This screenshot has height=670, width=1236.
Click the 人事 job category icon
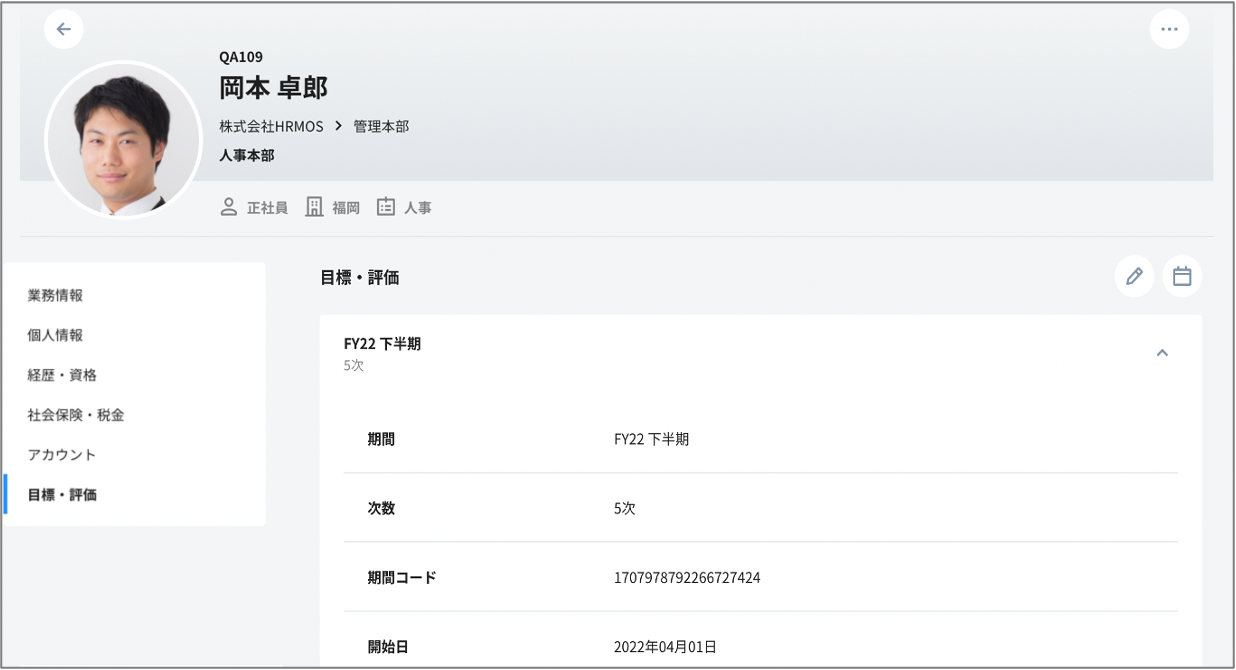click(x=386, y=208)
